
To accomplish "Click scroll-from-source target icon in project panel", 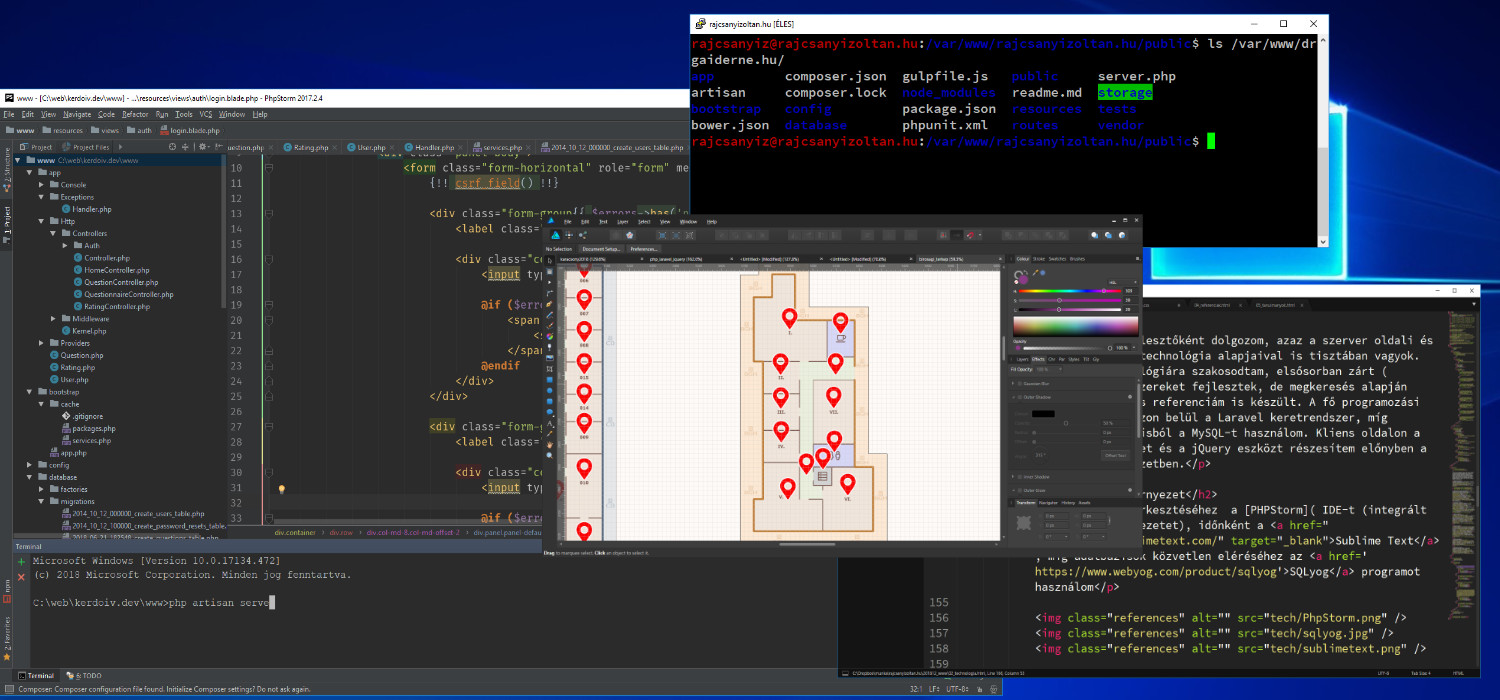I will coord(172,147).
